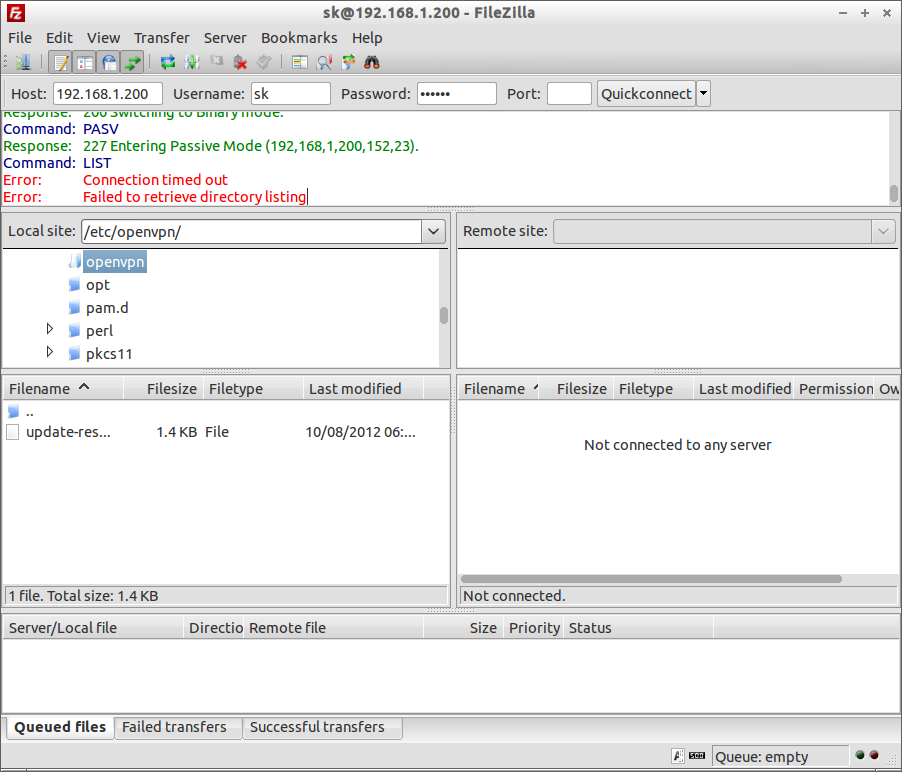This screenshot has width=902, height=772.
Task: Click the green activity LED indicator
Action: (860, 755)
